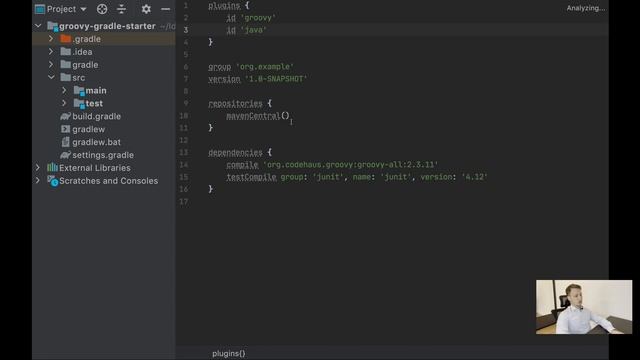This screenshot has height=360, width=640.
Task: Click the dependencies keyword
Action: pyautogui.click(x=235, y=153)
